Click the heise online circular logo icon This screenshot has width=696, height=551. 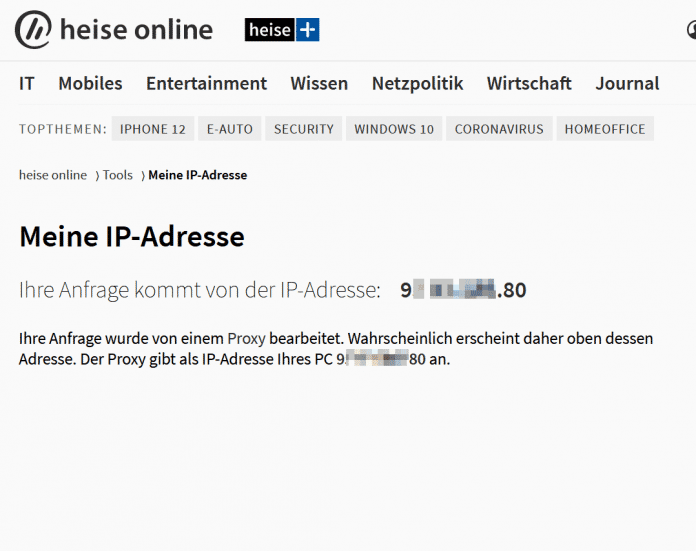[x=34, y=30]
